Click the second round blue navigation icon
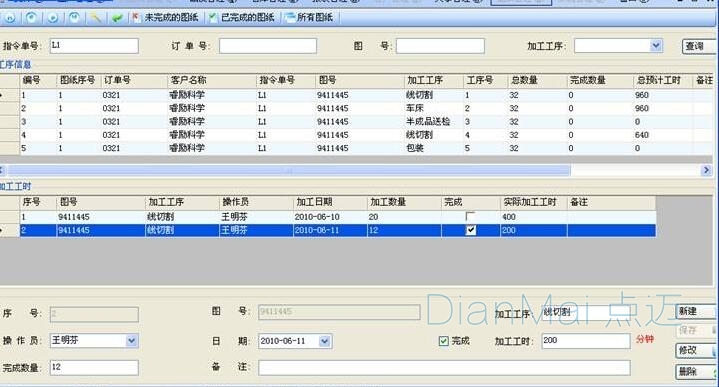The image size is (719, 387). (x=31, y=18)
